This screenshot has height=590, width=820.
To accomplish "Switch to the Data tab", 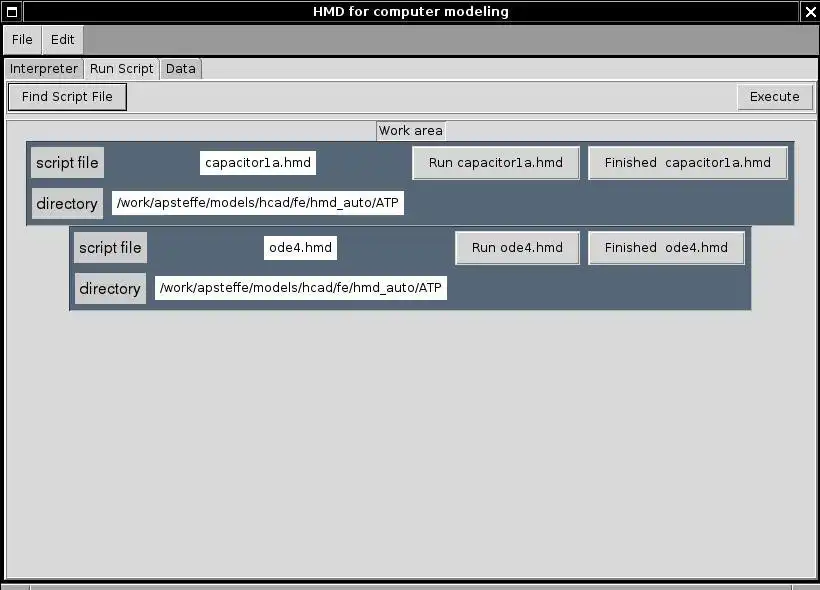I will [x=180, y=69].
